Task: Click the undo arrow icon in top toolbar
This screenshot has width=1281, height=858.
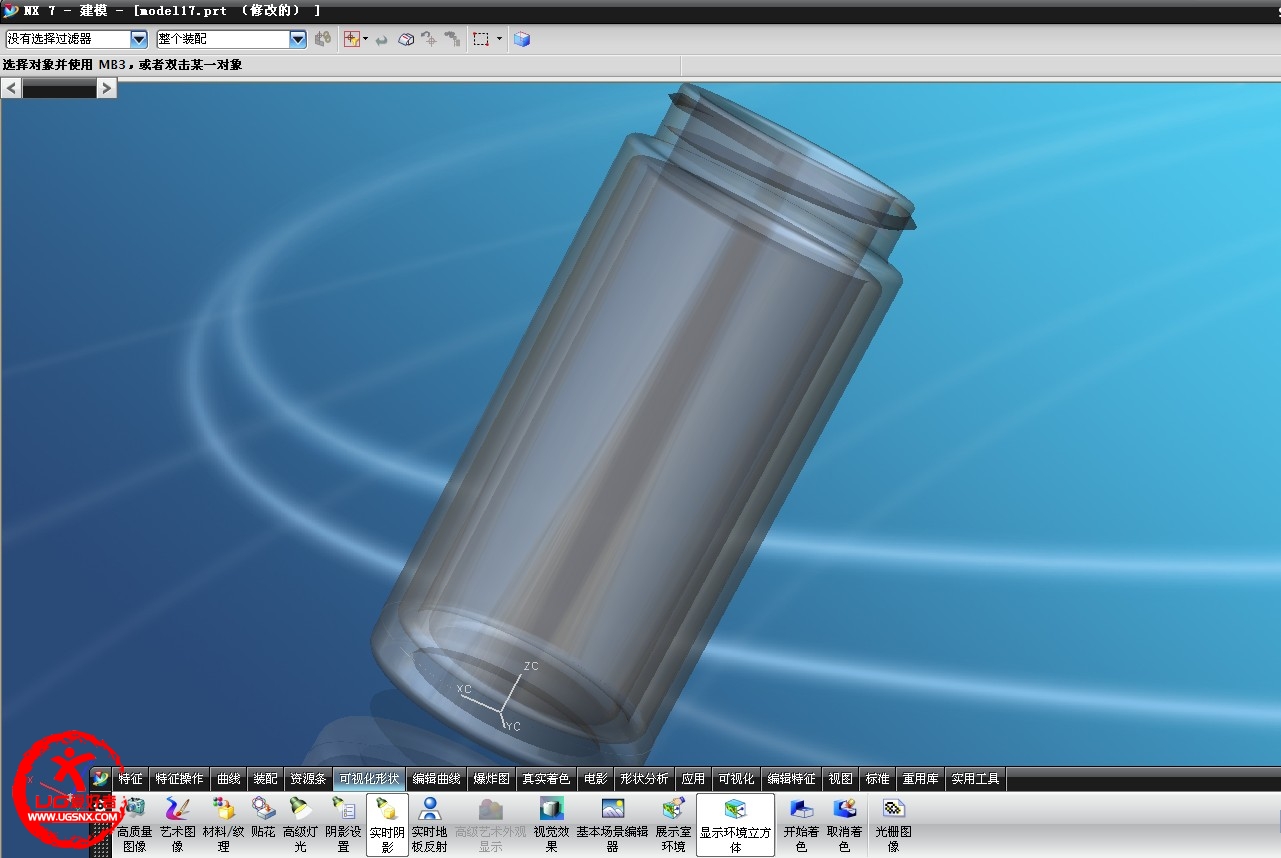Action: coord(382,40)
